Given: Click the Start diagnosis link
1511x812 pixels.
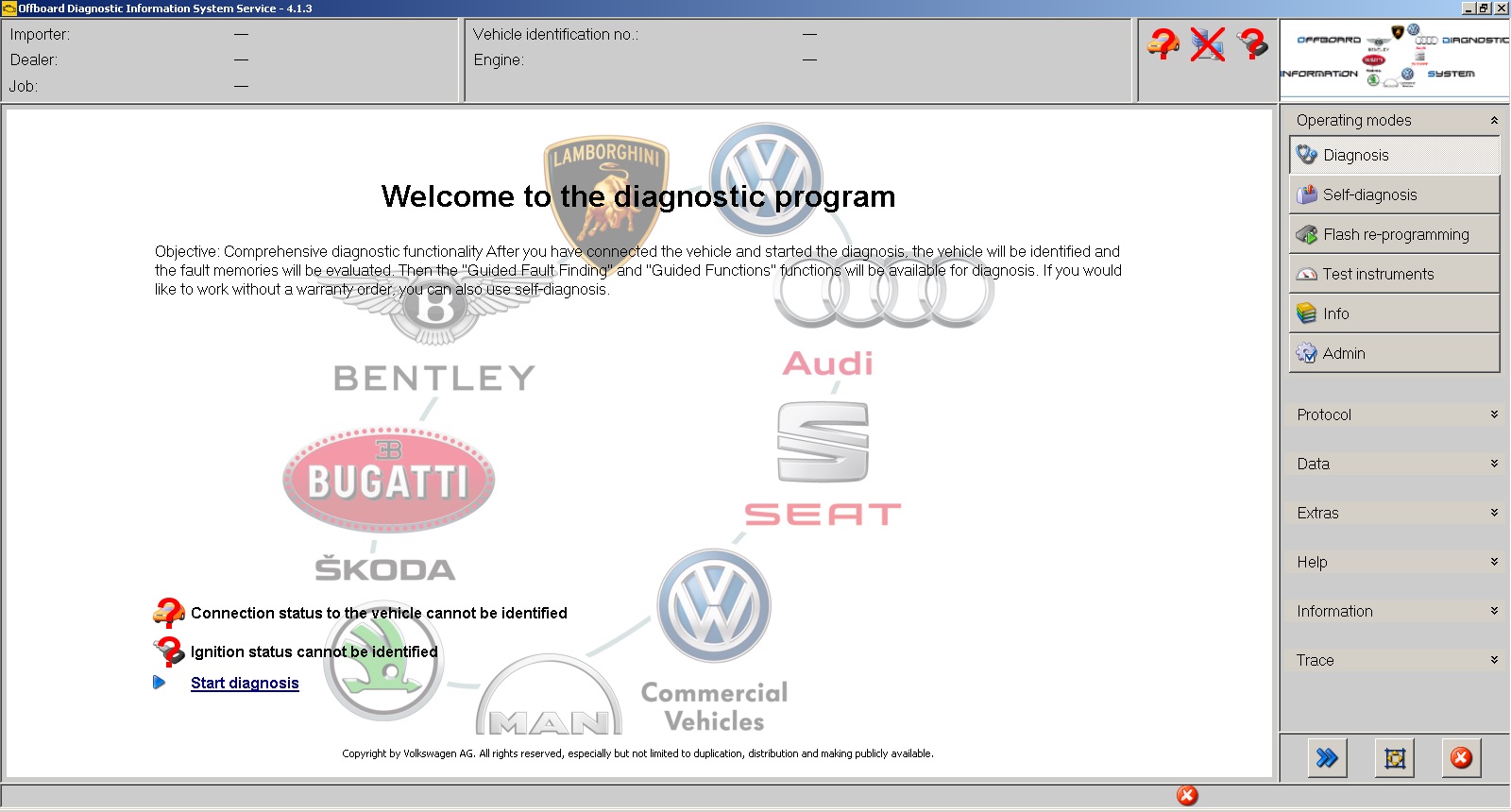Looking at the screenshot, I should tap(245, 683).
